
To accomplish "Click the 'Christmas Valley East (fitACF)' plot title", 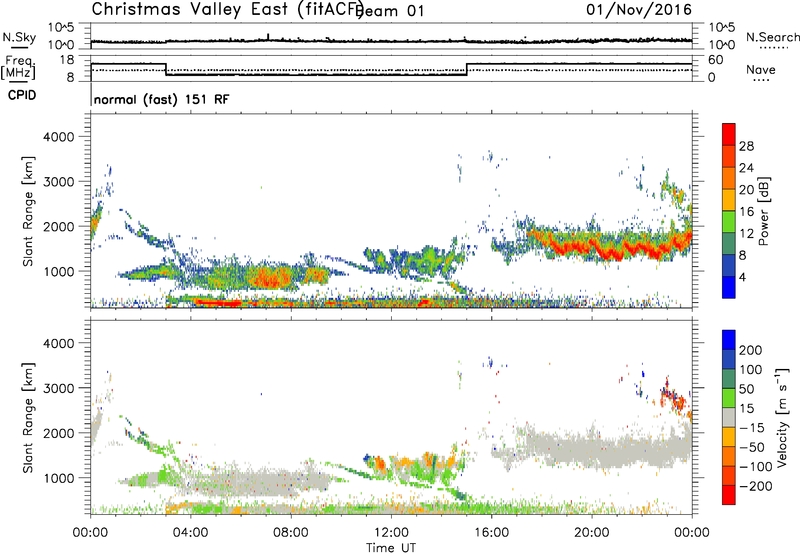I will tap(228, 10).
